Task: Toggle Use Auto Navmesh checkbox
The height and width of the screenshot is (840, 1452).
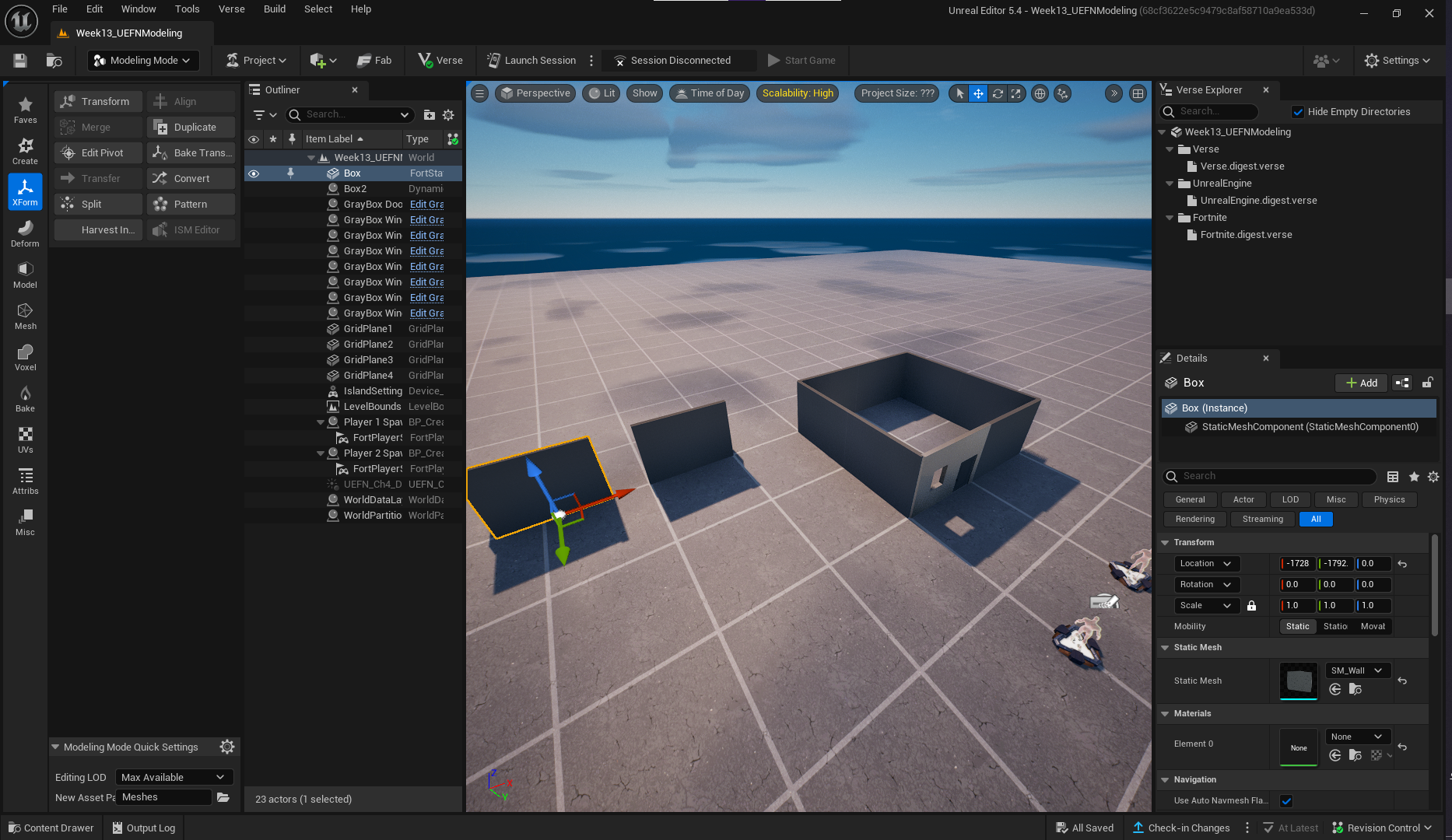Action: (x=1286, y=801)
